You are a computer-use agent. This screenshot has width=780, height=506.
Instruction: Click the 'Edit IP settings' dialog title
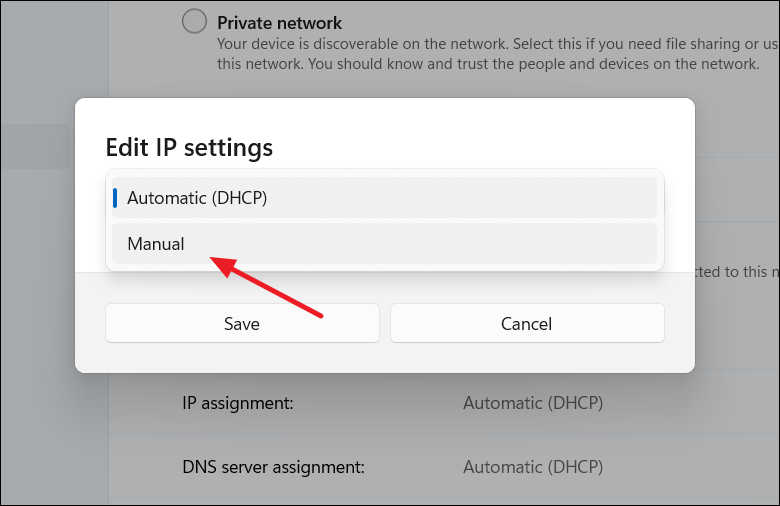[x=189, y=148]
